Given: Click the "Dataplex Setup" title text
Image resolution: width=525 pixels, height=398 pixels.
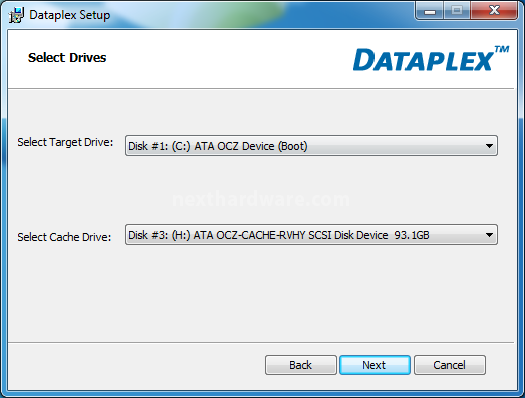Looking at the screenshot, I should 70,15.
